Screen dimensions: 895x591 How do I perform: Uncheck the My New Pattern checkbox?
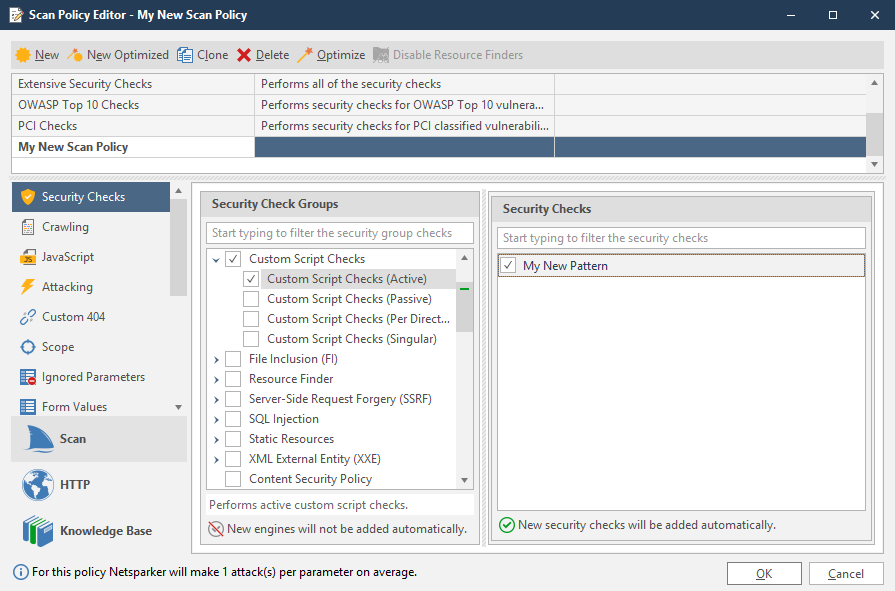click(509, 266)
